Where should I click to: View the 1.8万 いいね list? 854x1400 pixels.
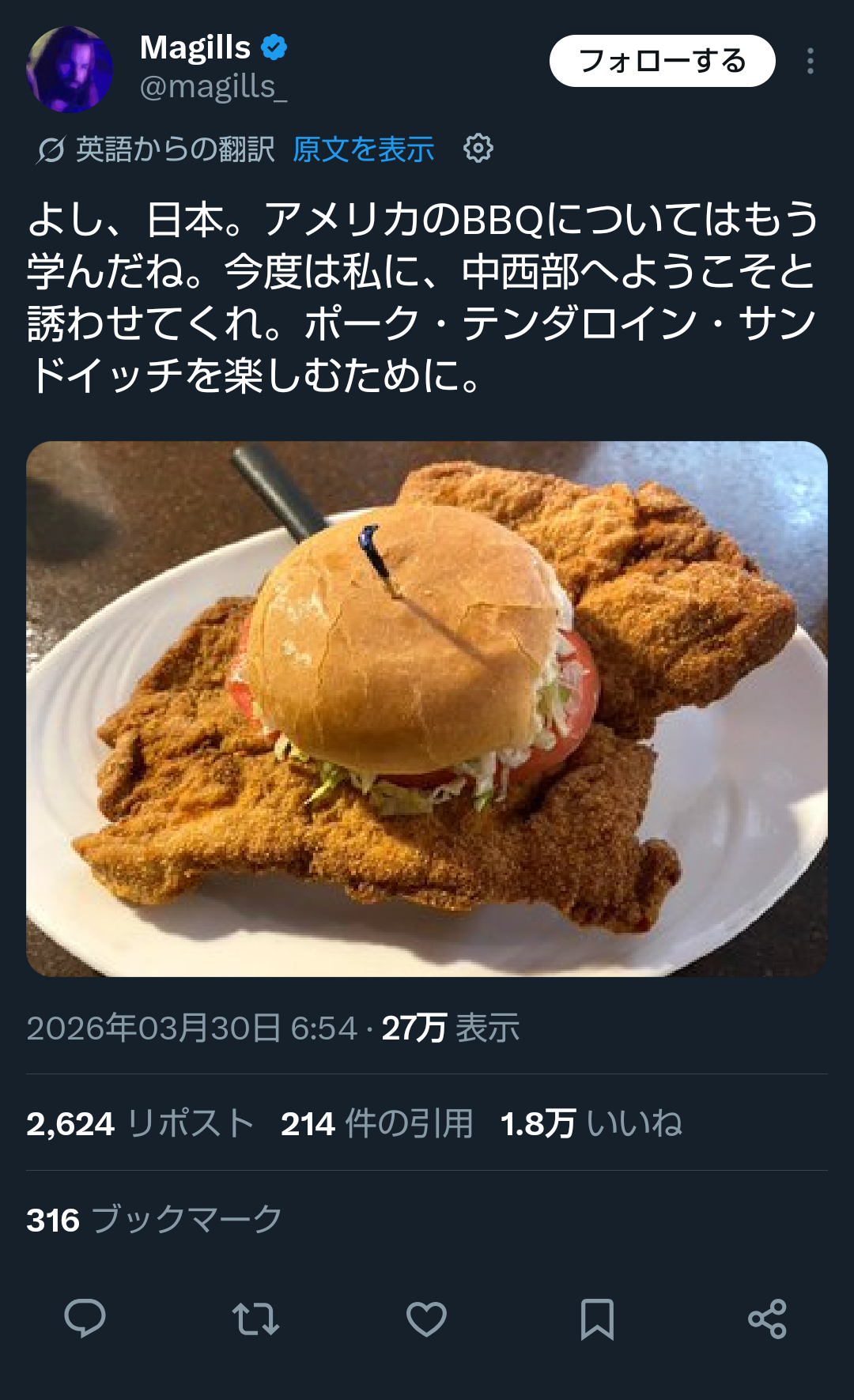tap(591, 1123)
